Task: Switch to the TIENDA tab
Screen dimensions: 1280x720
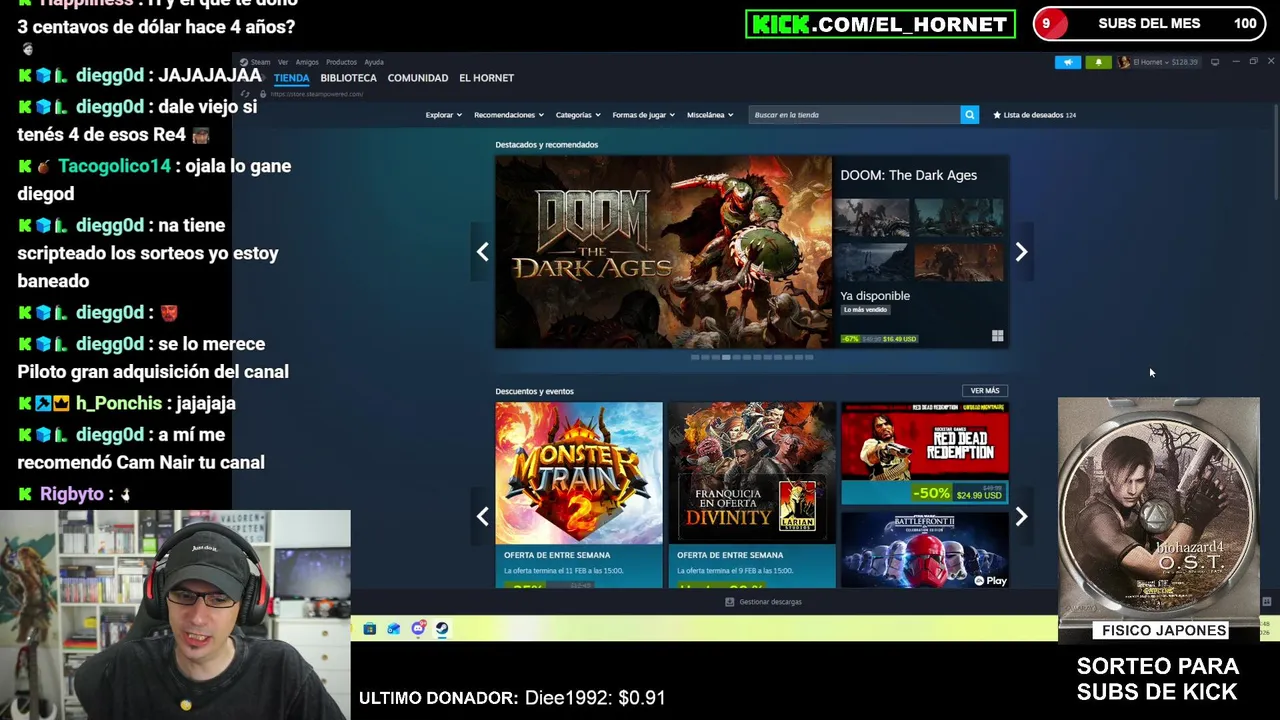Action: [292, 78]
